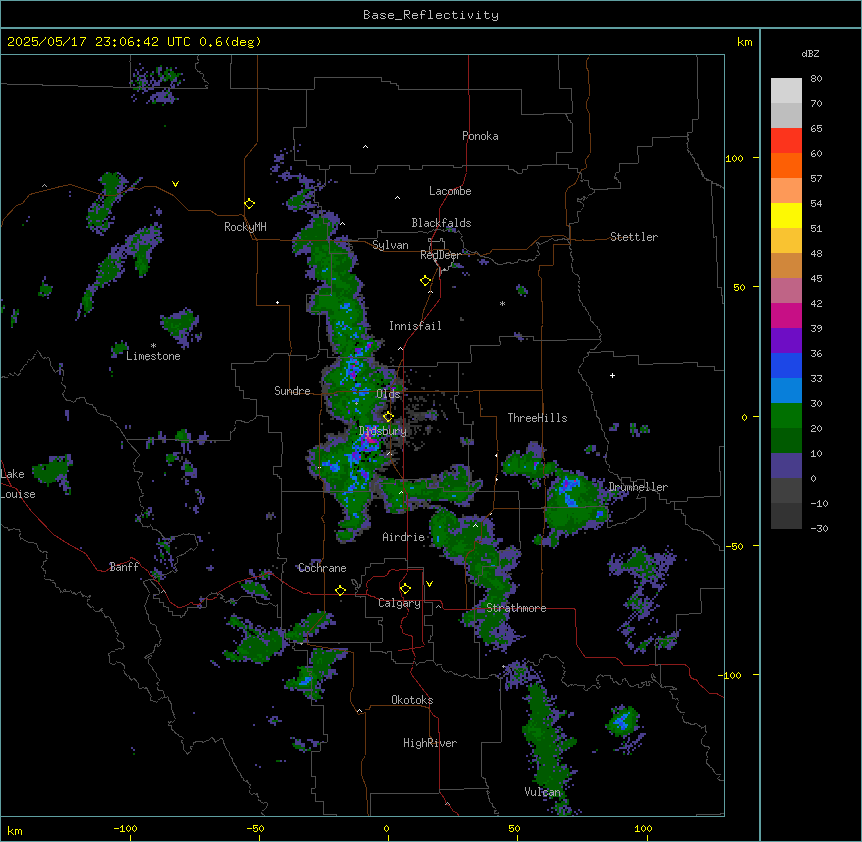Select the magenta 39-42 dBZ legend swatch
This screenshot has width=862, height=842.
coord(786,315)
